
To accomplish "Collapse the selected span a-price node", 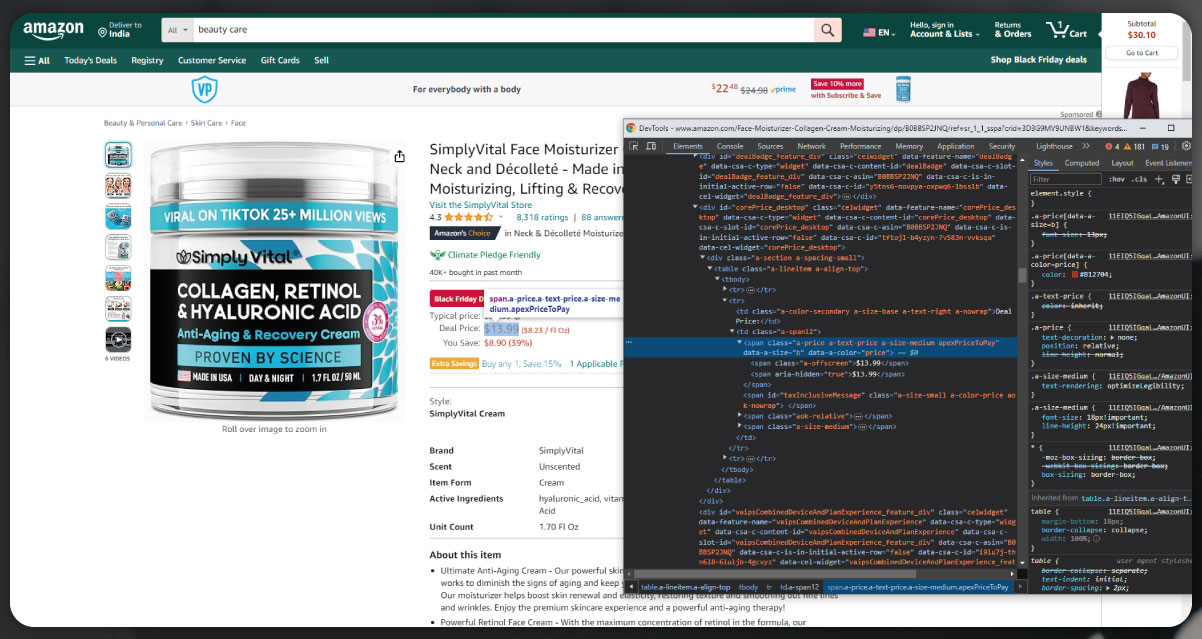I will pos(741,343).
